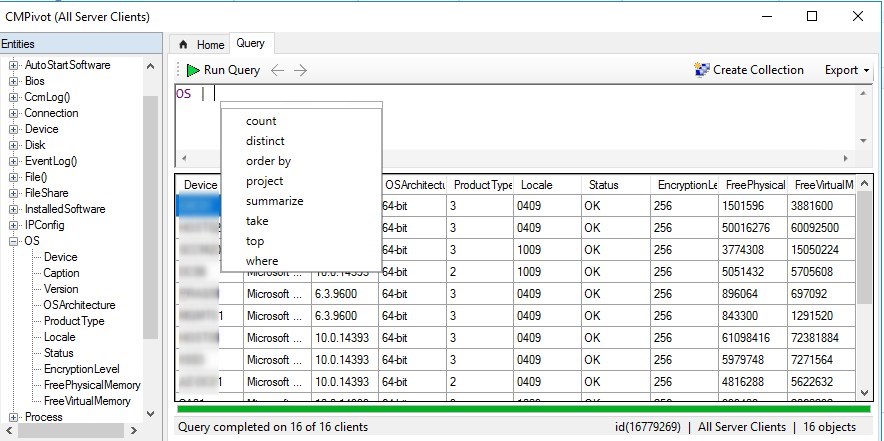Maximize the CMPivot window

click(x=812, y=16)
